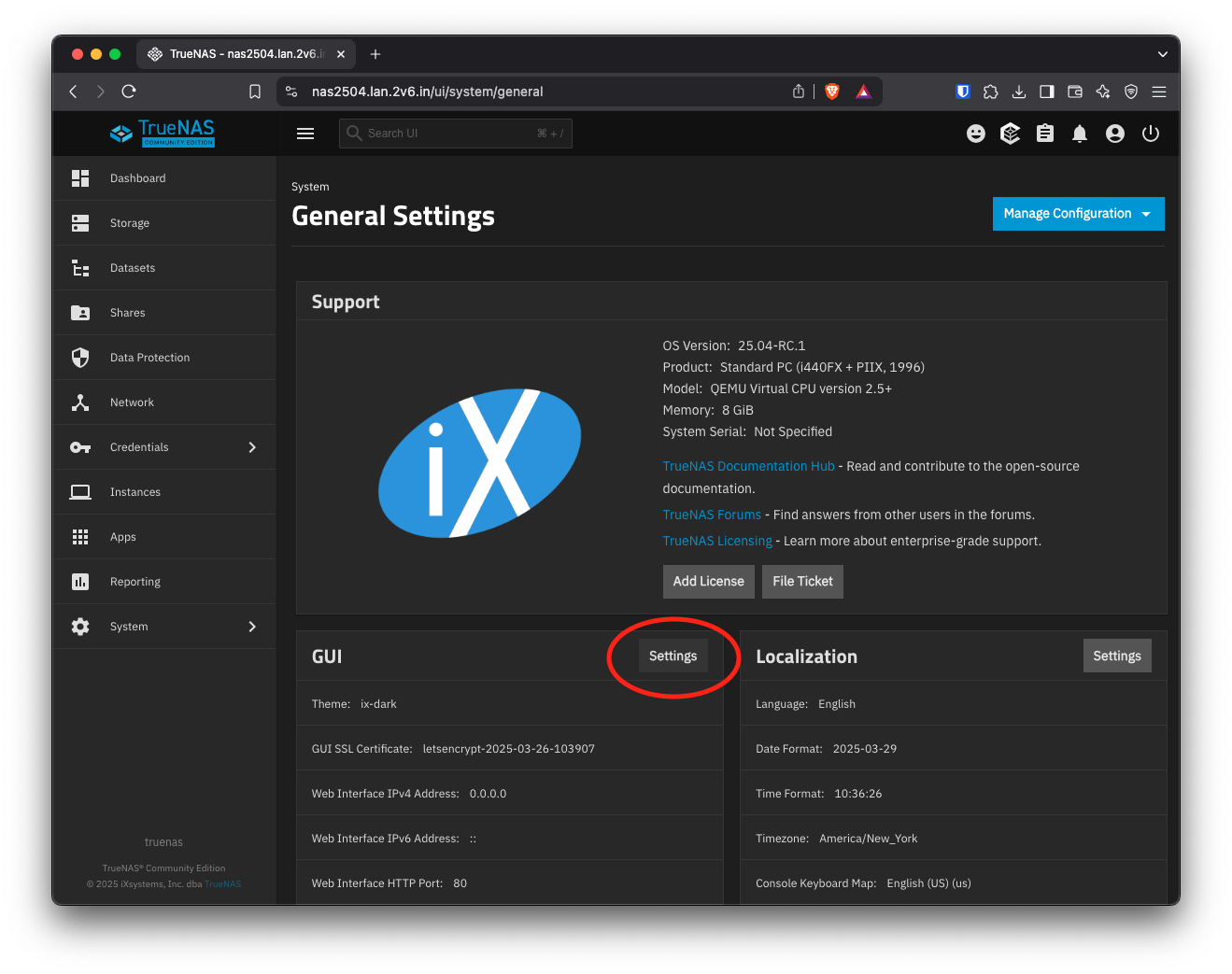Toggle the sidebar with hamburger menu icon
The image size is (1232, 974).
(x=305, y=134)
